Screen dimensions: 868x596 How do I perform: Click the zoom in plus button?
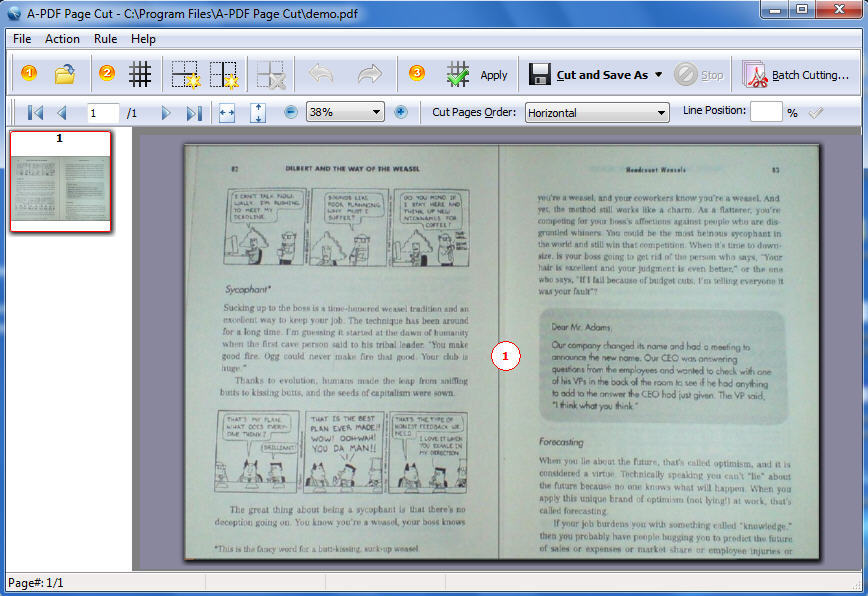pyautogui.click(x=401, y=112)
